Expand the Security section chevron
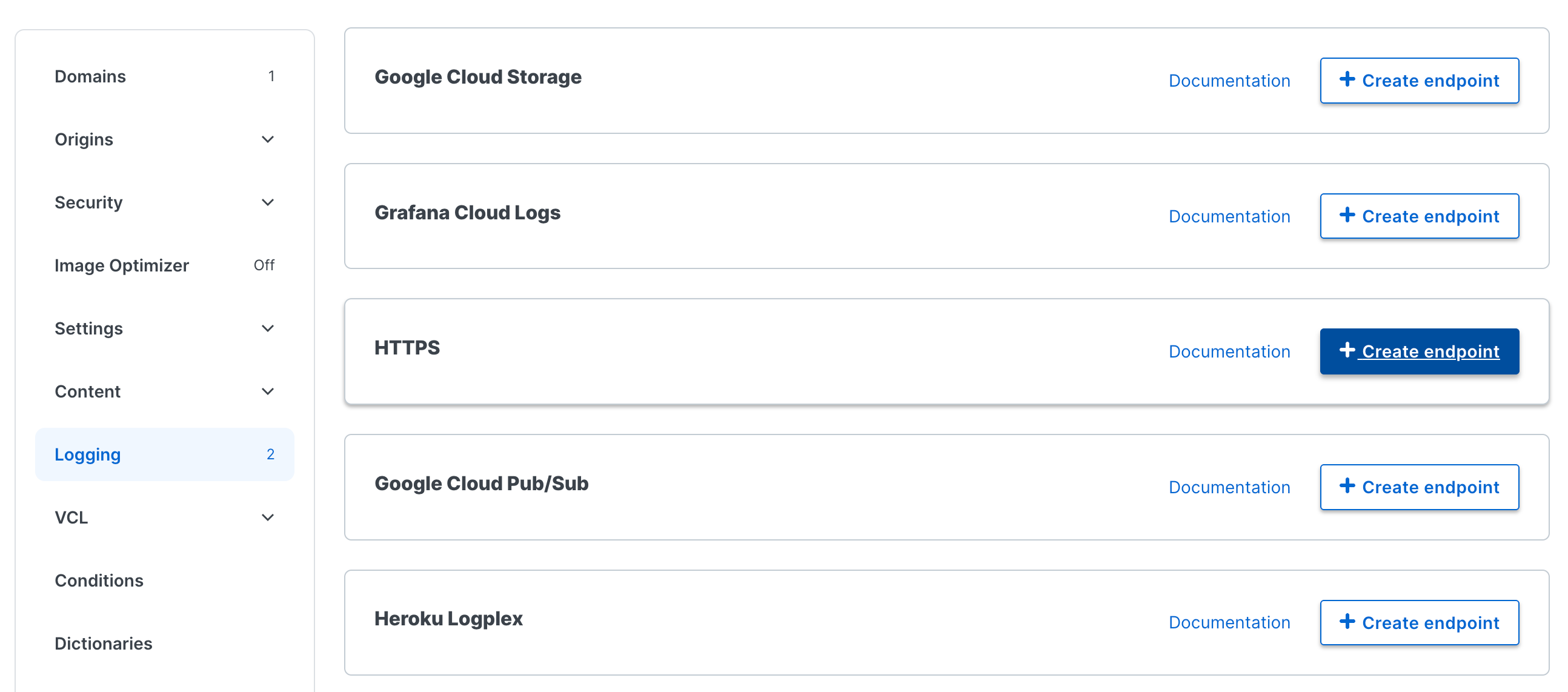The width and height of the screenshot is (1568, 692). (267, 202)
